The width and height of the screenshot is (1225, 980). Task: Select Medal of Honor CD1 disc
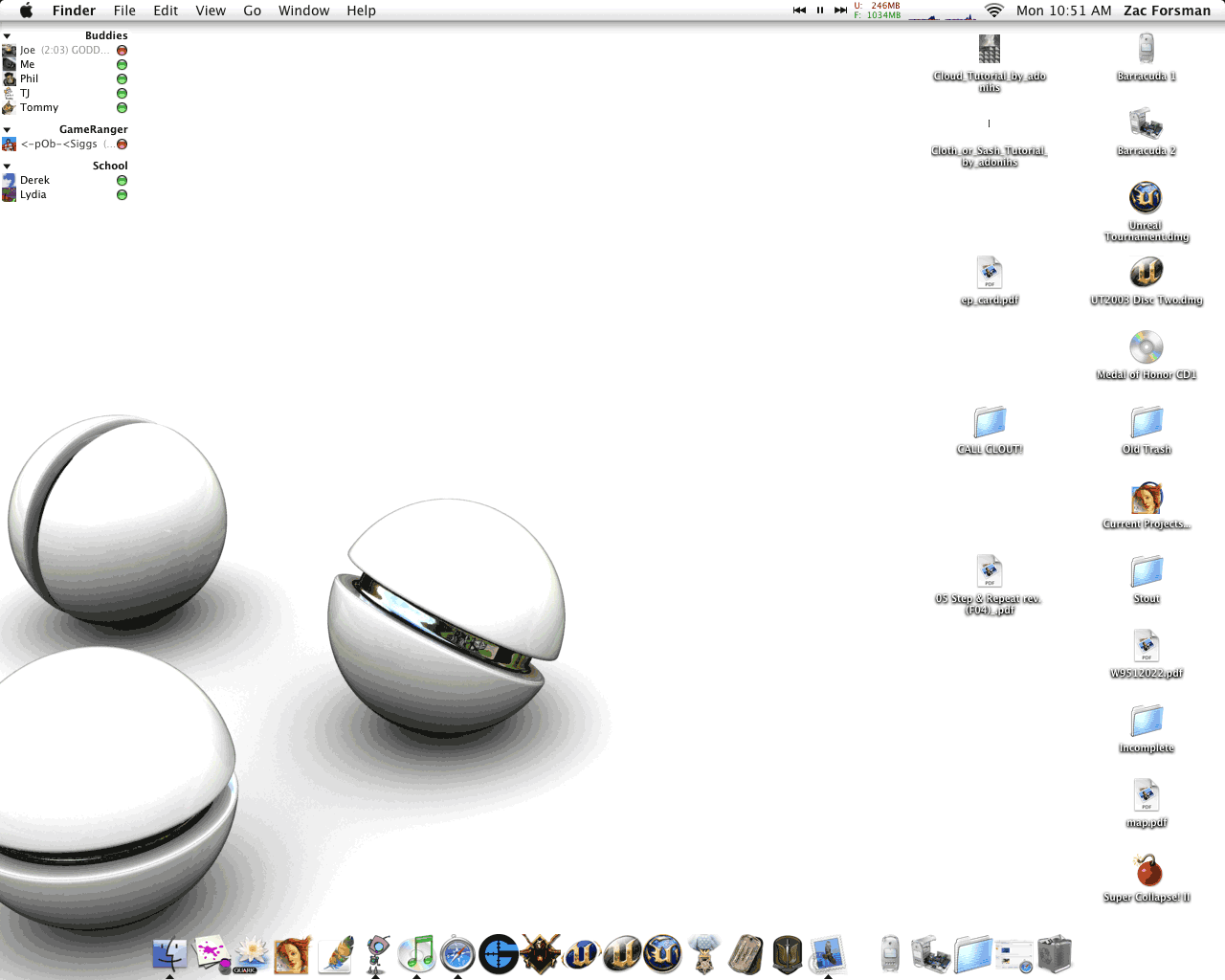point(1147,355)
